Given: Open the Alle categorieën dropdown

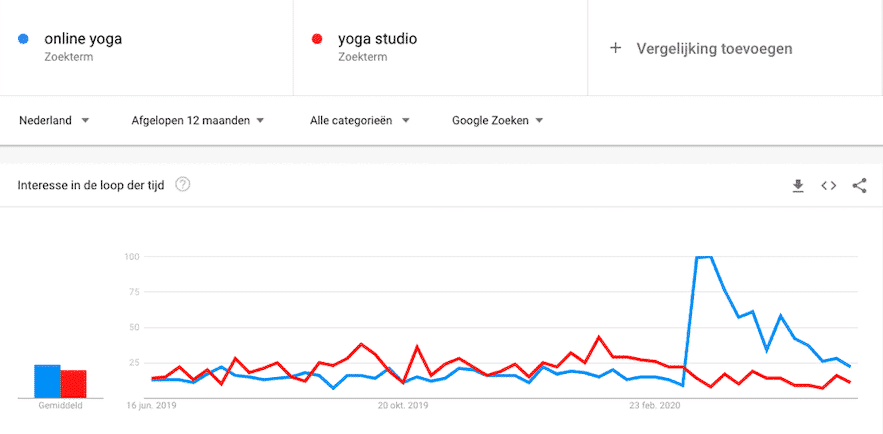Looking at the screenshot, I should (359, 120).
